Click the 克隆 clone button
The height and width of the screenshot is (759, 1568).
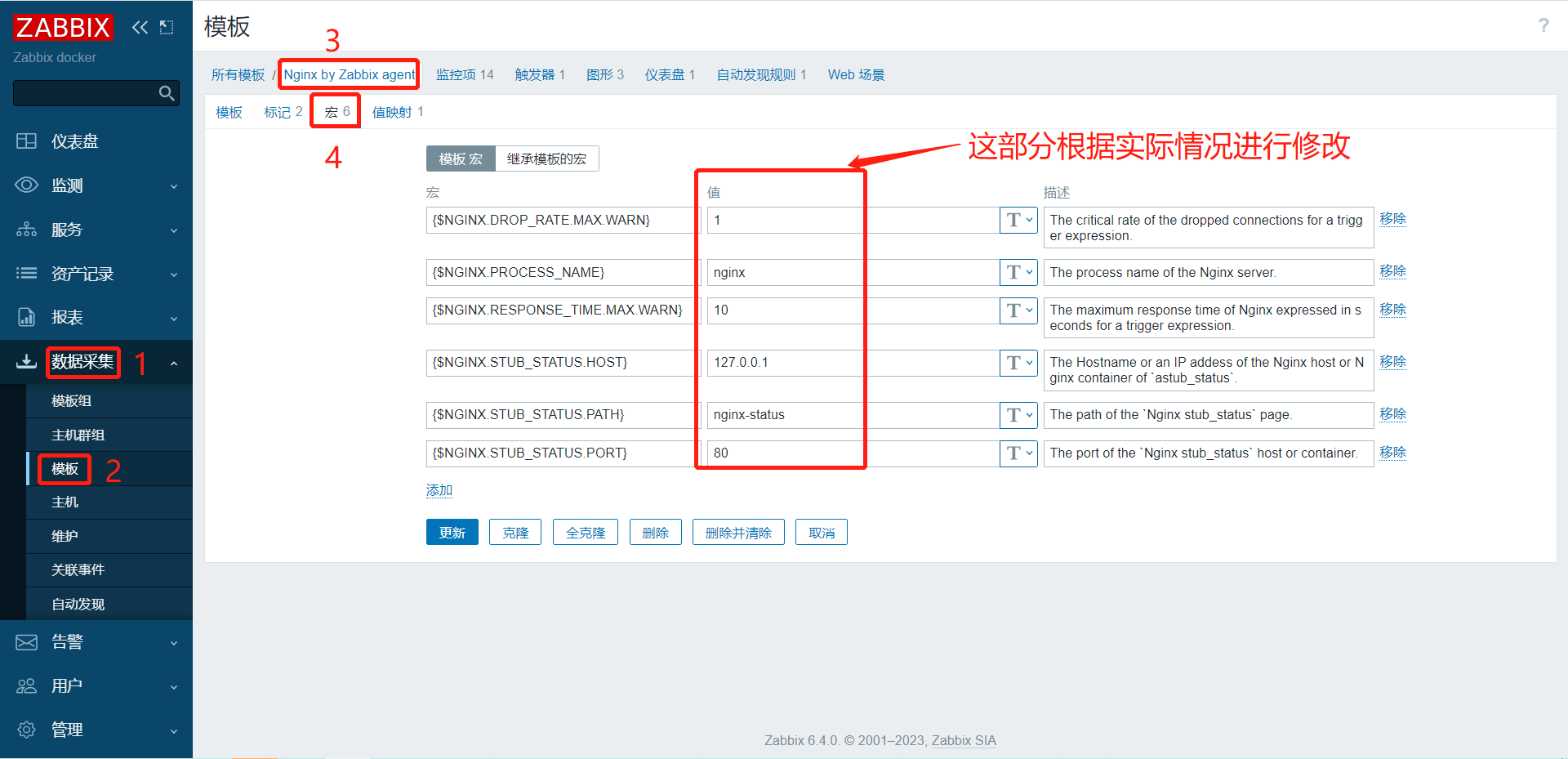point(515,533)
